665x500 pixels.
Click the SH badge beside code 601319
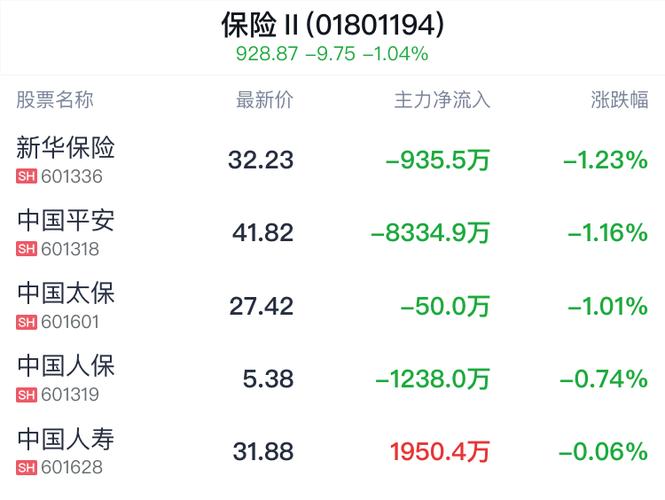point(26,395)
